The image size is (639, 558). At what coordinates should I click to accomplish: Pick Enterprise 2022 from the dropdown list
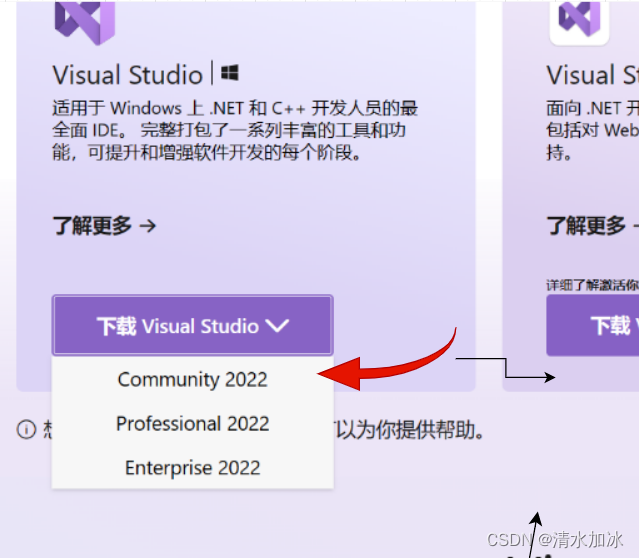193,468
